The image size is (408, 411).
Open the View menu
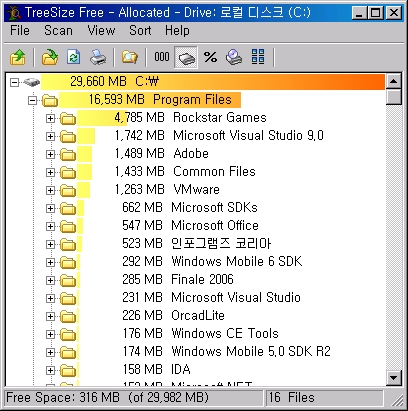101,31
